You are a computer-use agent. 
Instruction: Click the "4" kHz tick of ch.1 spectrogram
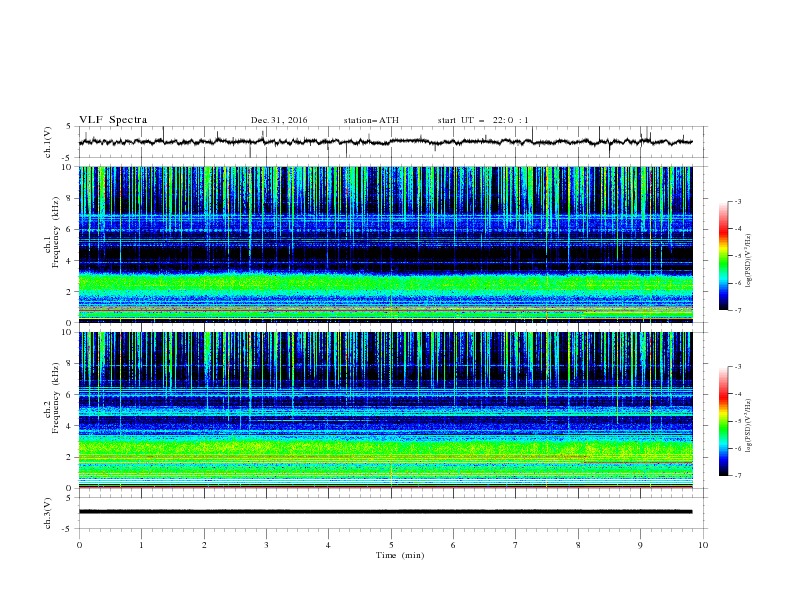coord(70,261)
